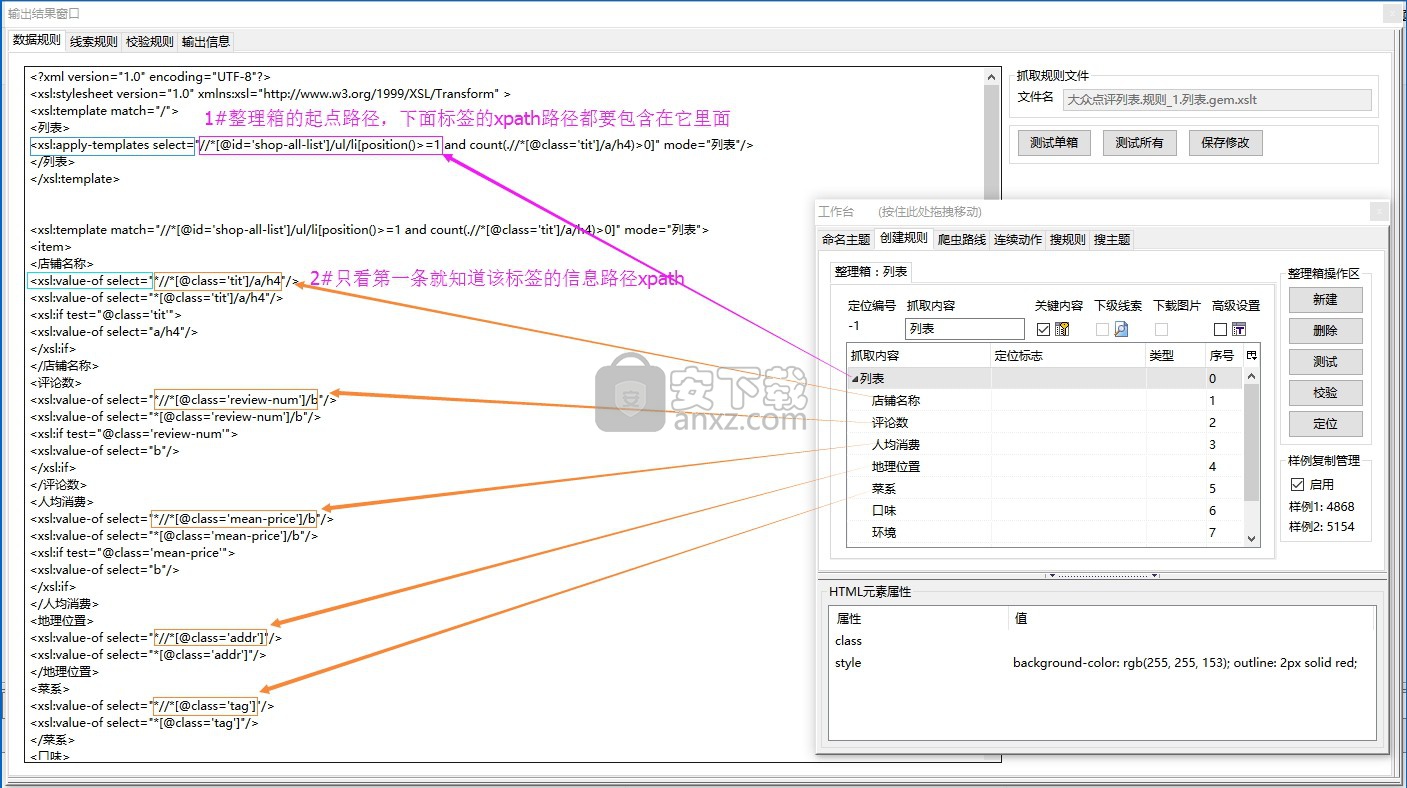Close the 工作台 floating panel

click(x=1379, y=211)
